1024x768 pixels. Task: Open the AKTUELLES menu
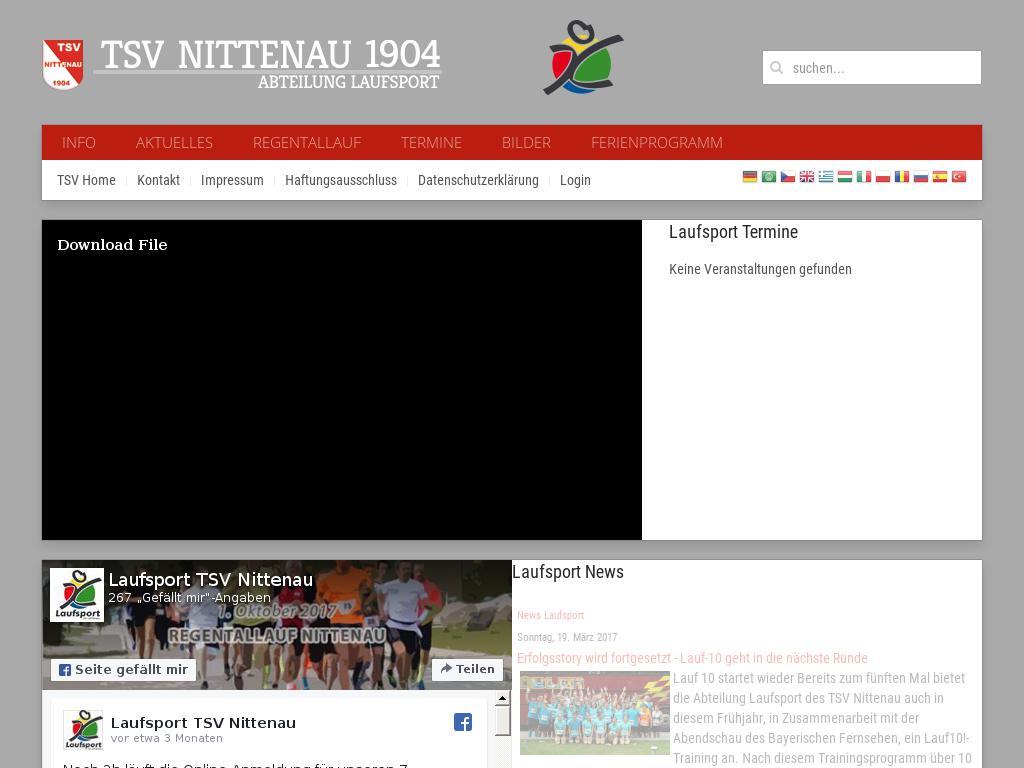pyautogui.click(x=174, y=142)
